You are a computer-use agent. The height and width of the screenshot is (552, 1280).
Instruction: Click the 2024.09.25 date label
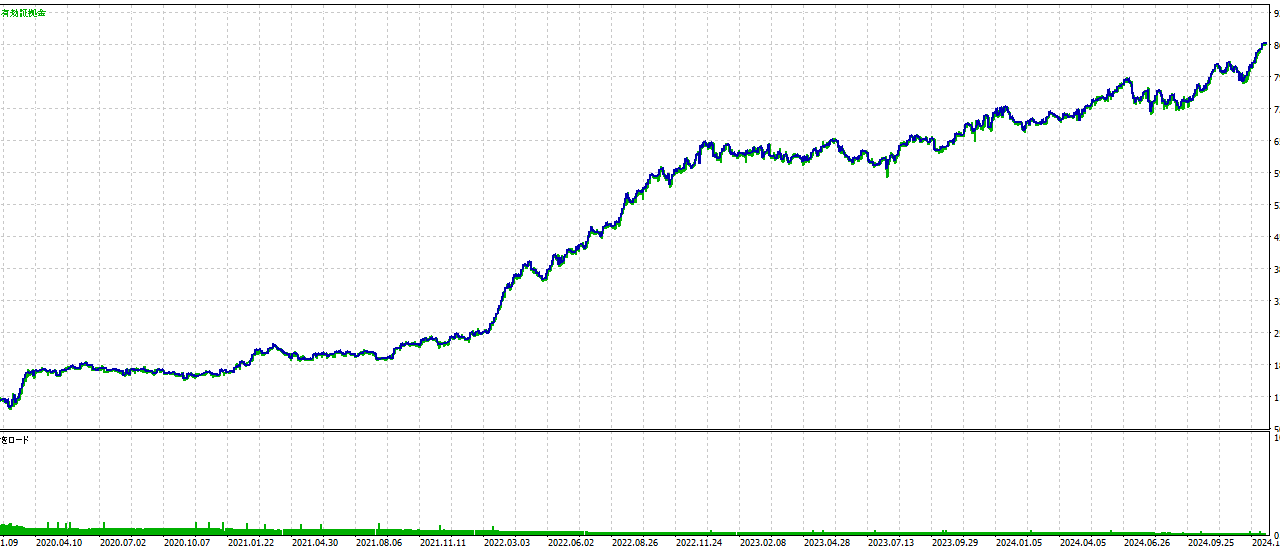[x=1211, y=543]
